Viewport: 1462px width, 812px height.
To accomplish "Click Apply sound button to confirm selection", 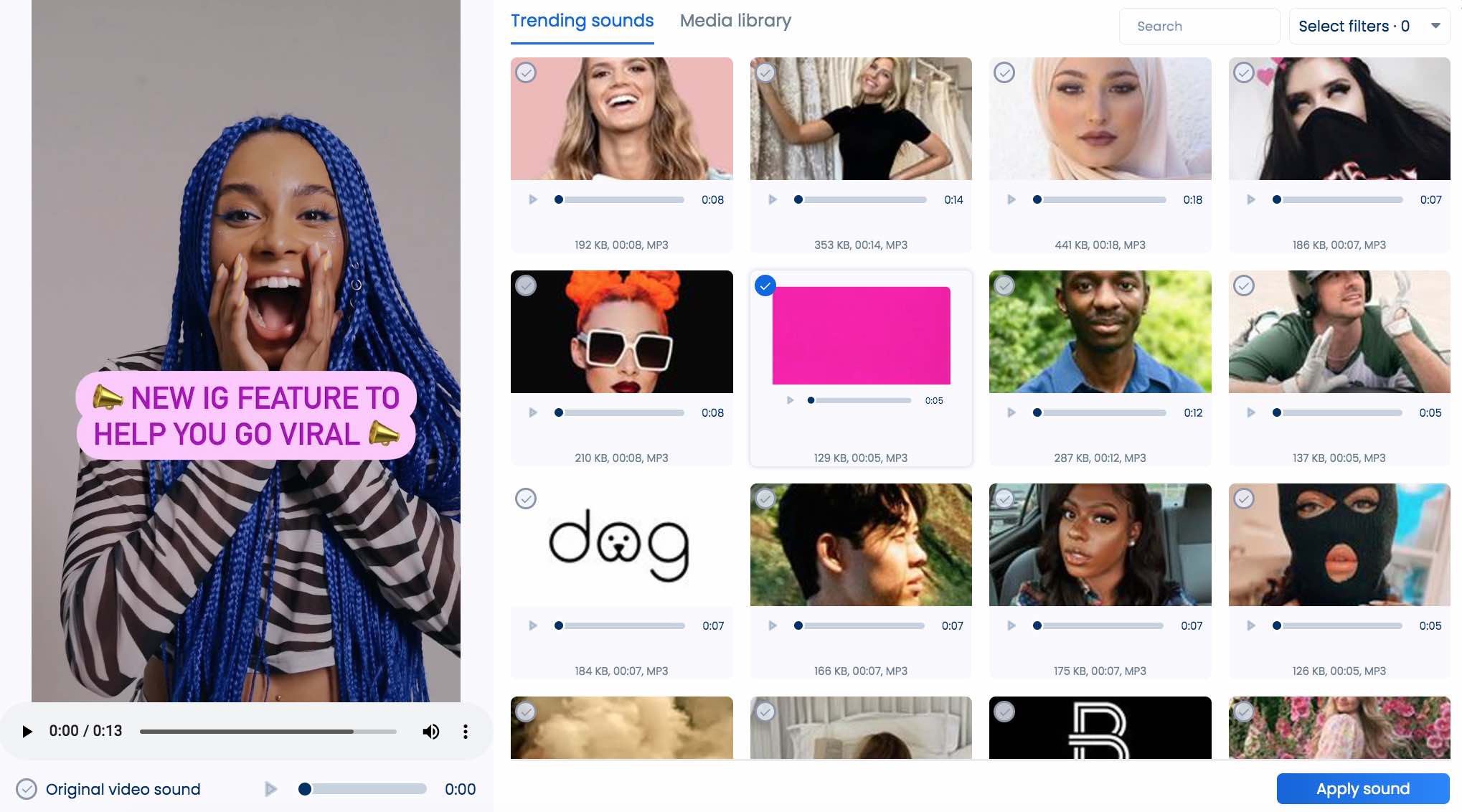I will pos(1364,789).
